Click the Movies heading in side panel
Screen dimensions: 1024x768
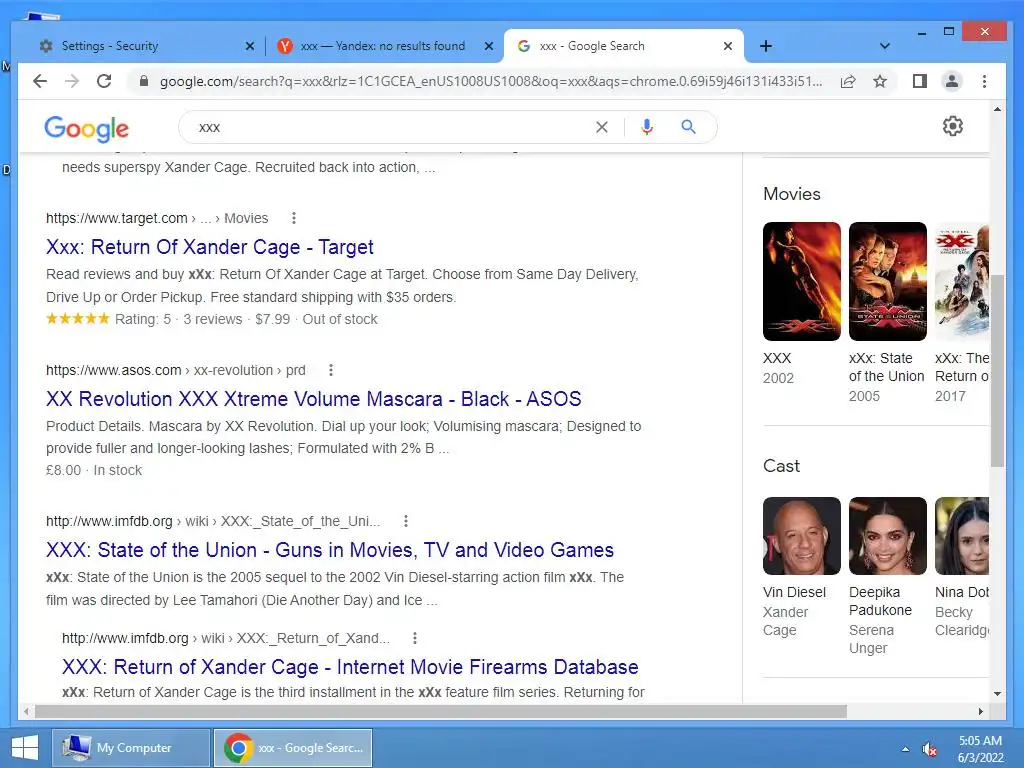(792, 194)
